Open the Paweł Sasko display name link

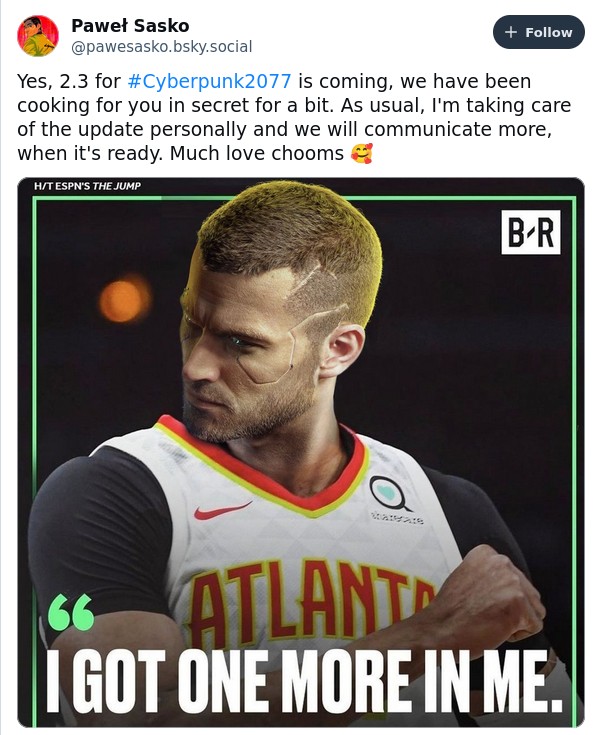tap(130, 25)
